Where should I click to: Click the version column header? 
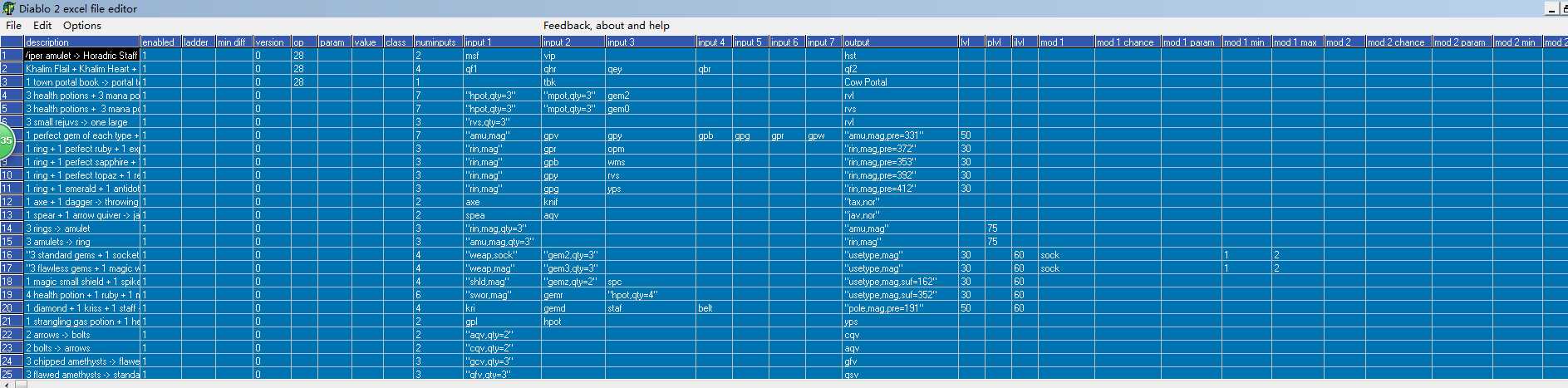[272, 42]
